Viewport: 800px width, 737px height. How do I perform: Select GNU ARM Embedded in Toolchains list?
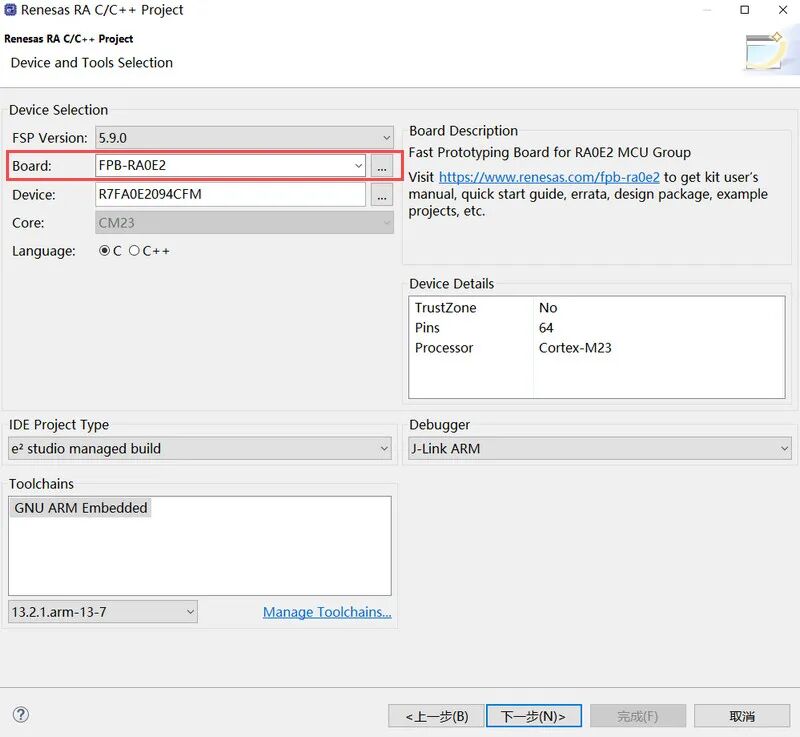[81, 508]
